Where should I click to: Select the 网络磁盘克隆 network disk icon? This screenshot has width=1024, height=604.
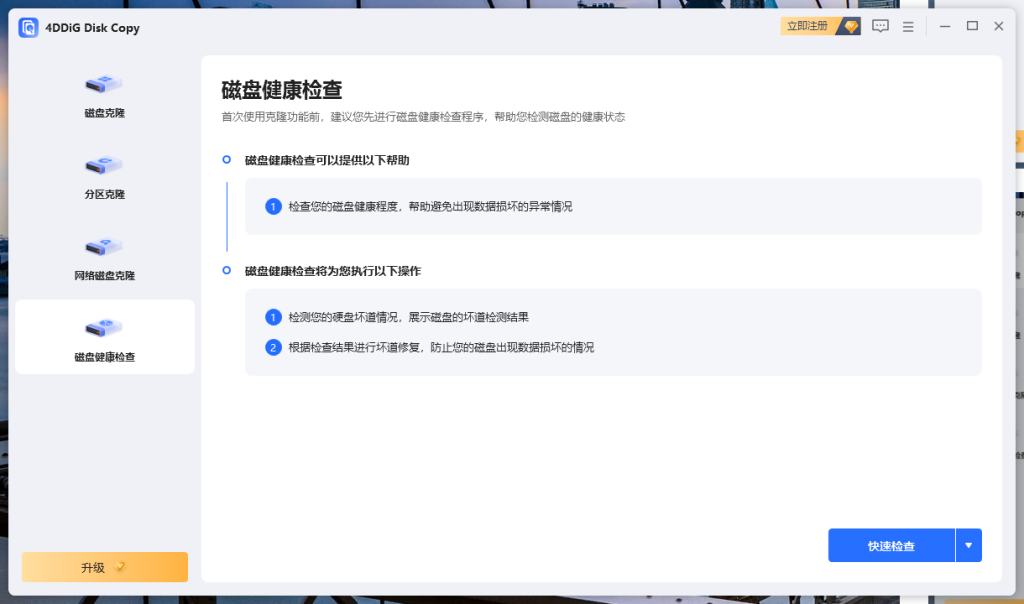[x=104, y=246]
